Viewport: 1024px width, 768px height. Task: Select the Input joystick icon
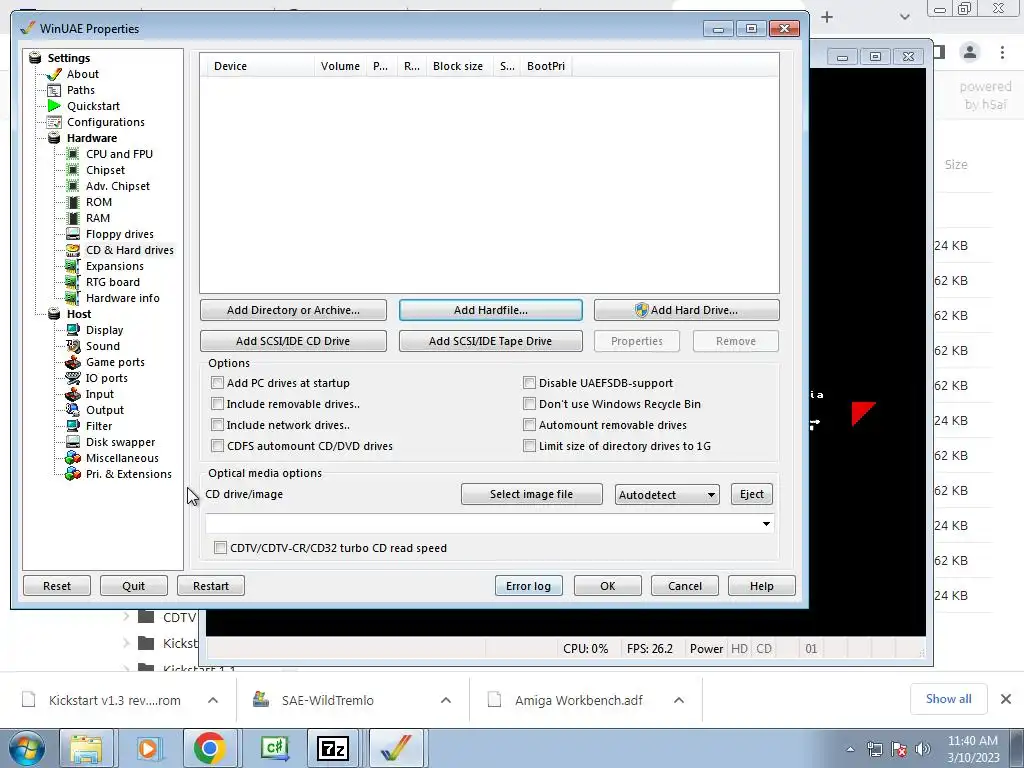click(x=73, y=394)
